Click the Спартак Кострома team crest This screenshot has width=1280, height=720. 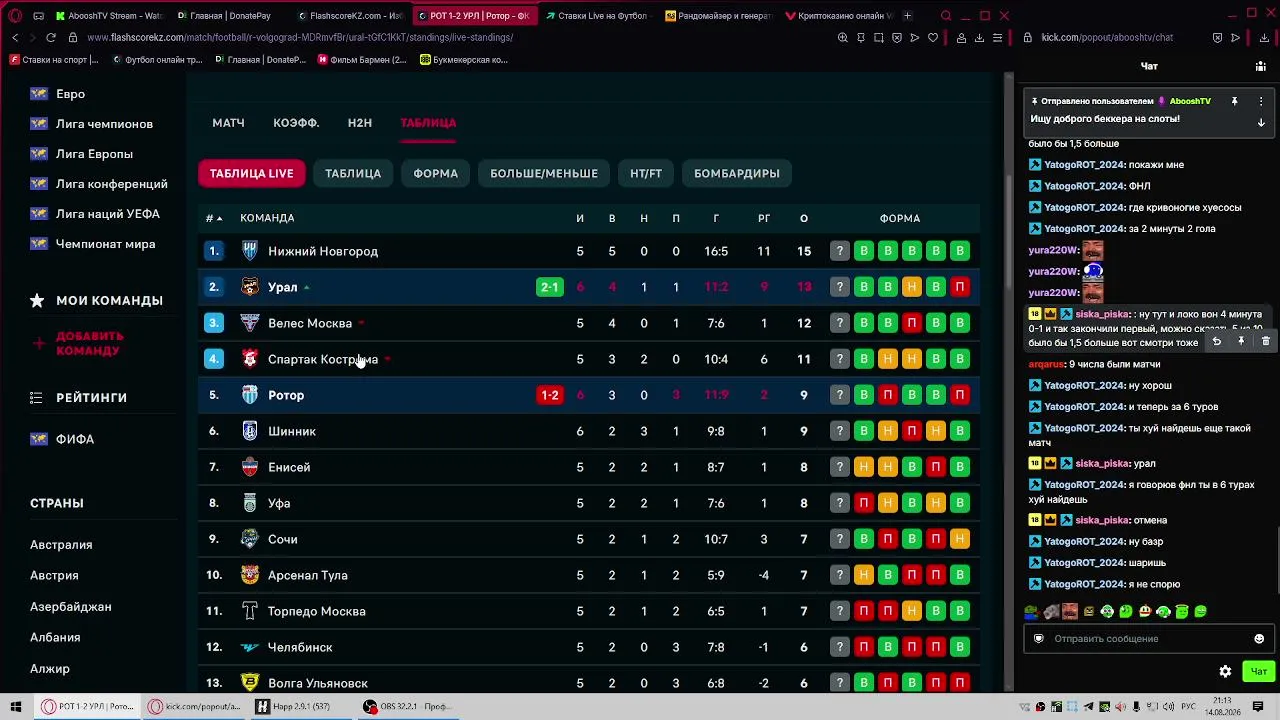(x=250, y=359)
